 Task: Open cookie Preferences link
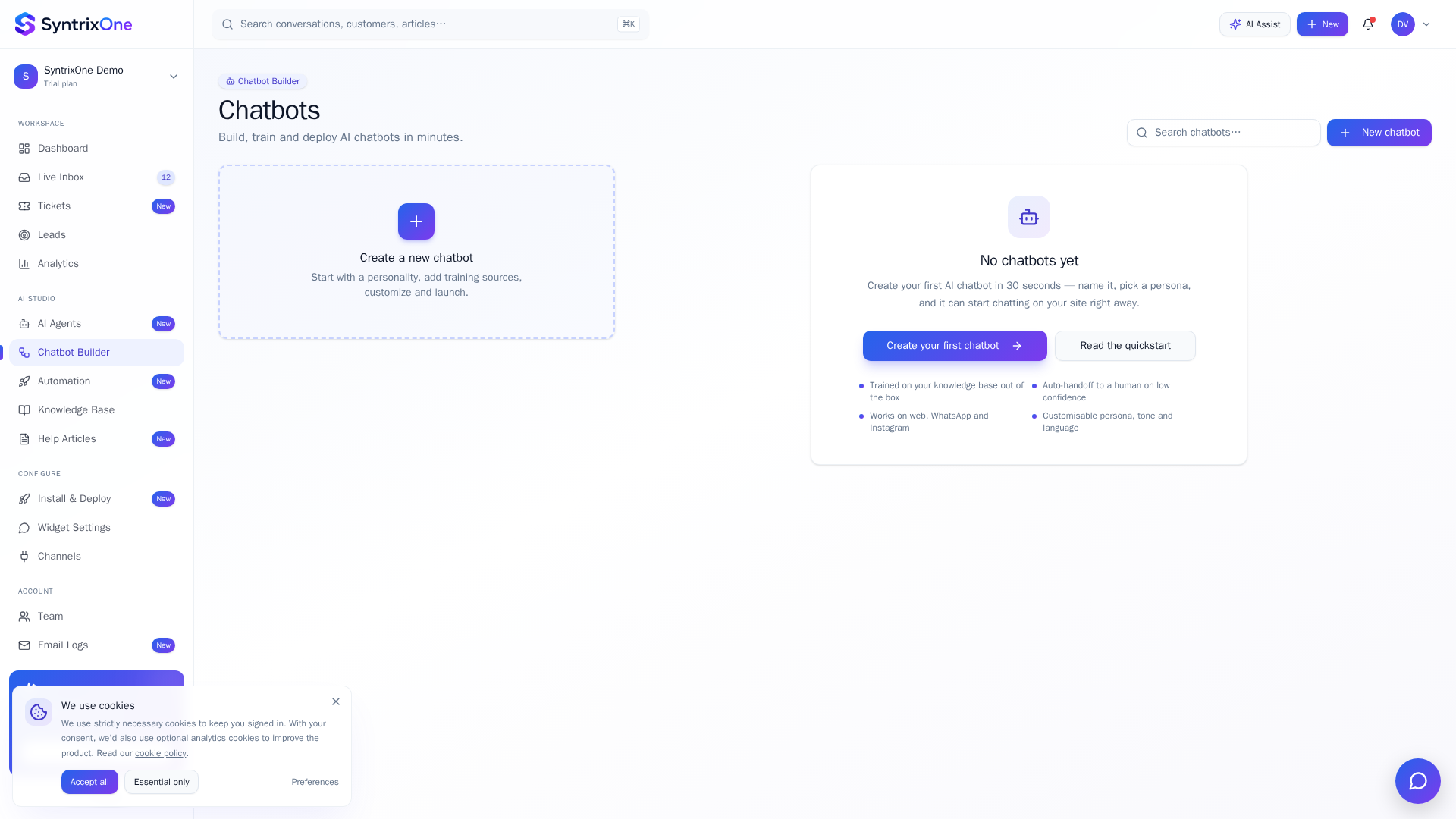click(315, 782)
